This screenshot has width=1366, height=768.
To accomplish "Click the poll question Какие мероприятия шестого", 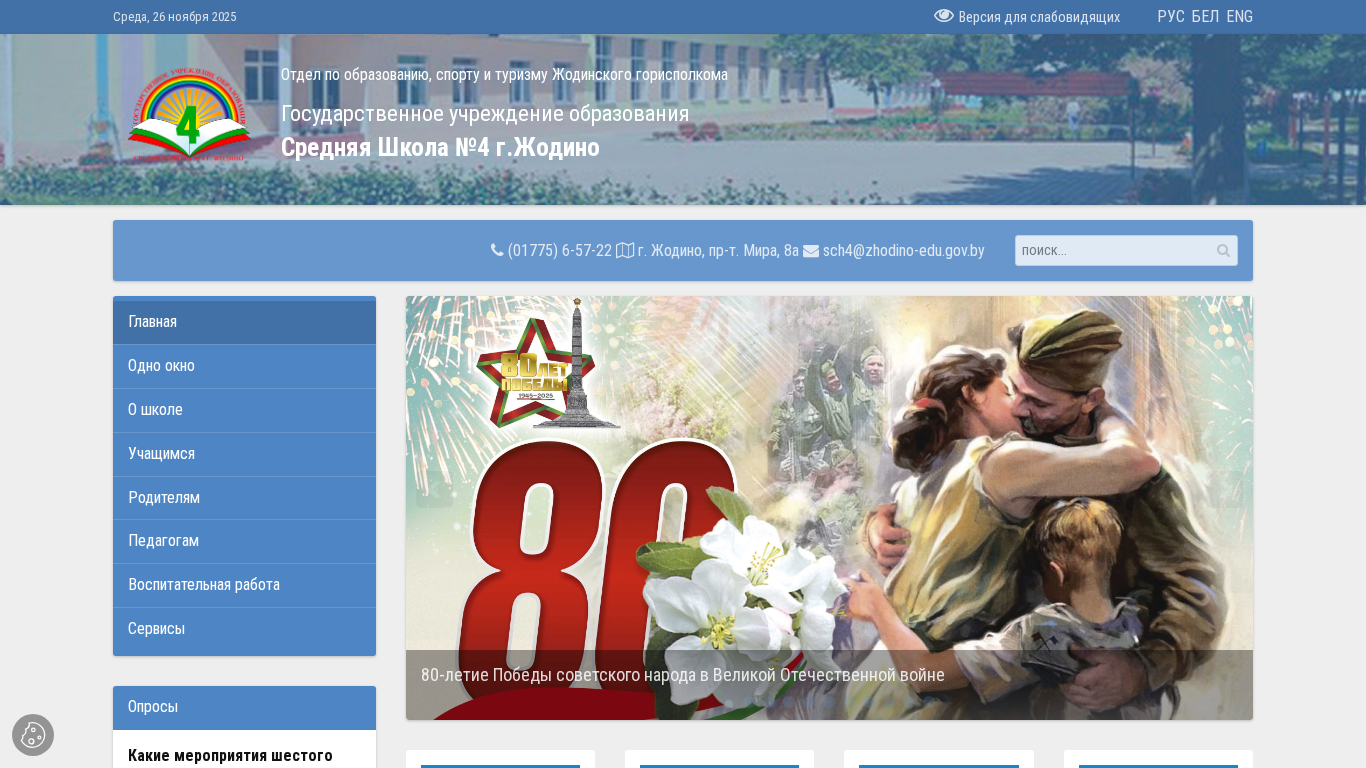I will [230, 756].
